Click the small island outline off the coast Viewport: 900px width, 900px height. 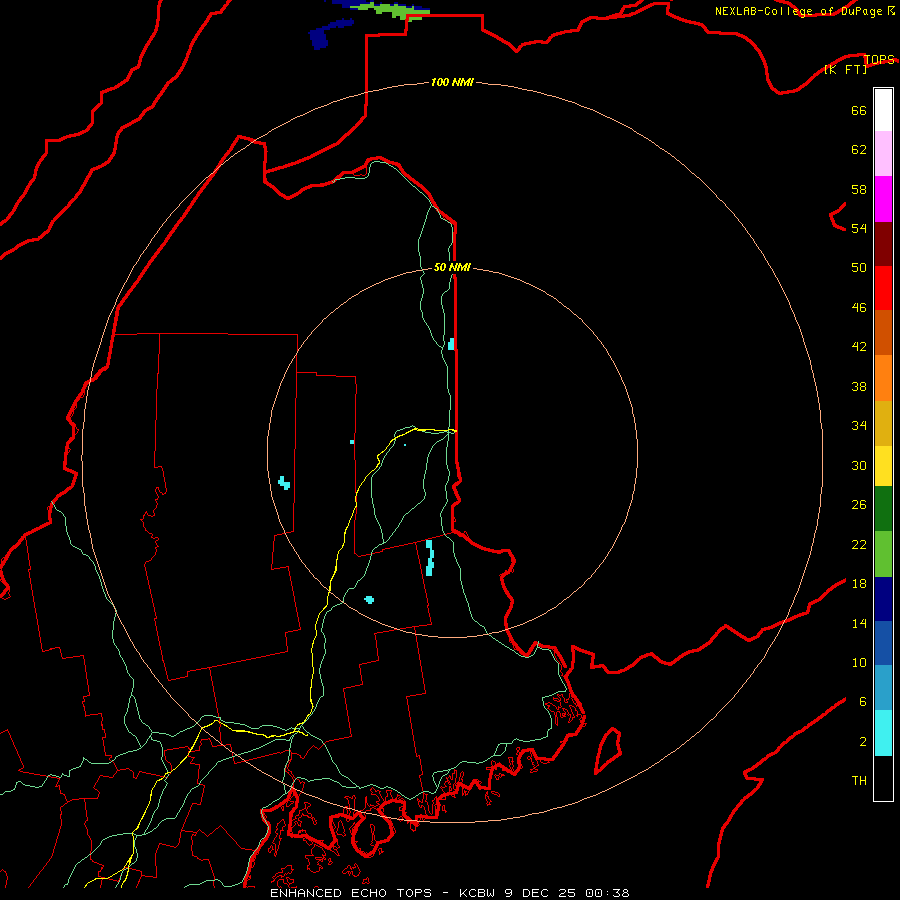[608, 749]
